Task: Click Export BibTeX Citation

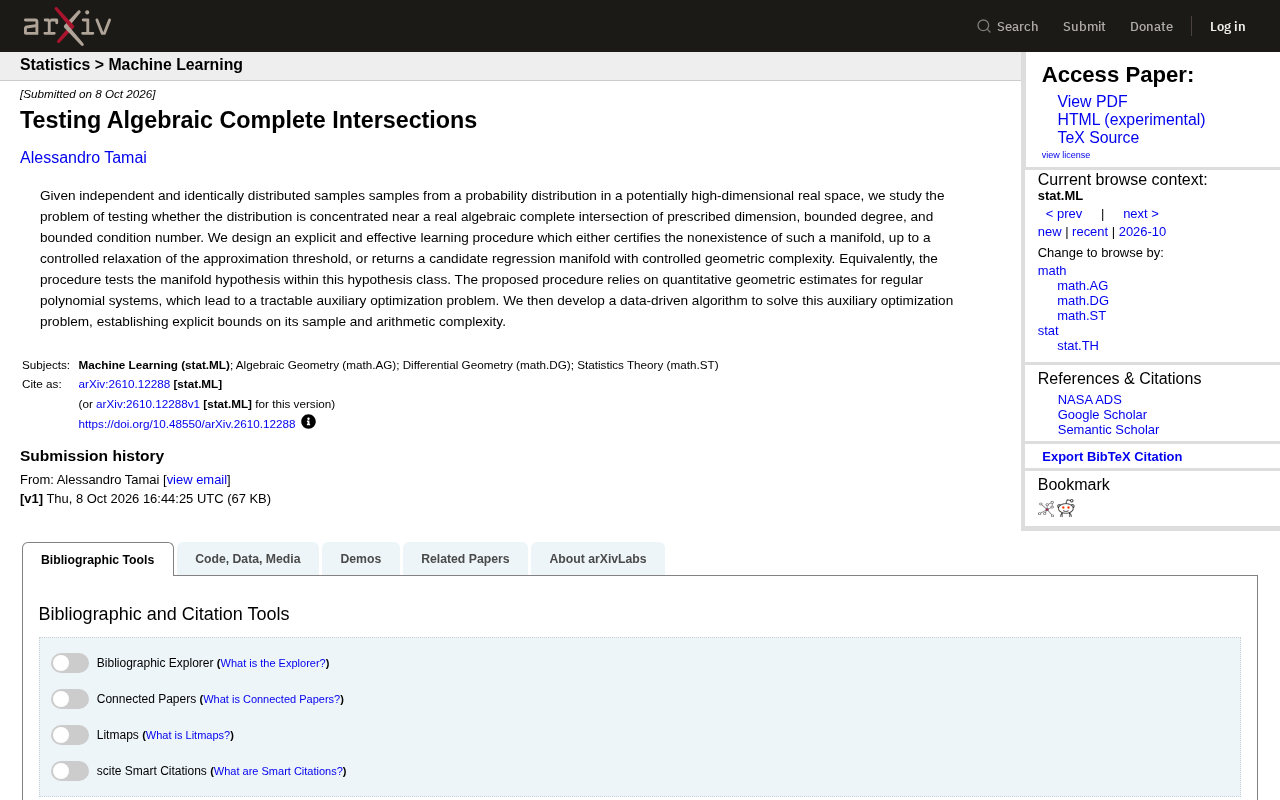Action: point(1112,457)
